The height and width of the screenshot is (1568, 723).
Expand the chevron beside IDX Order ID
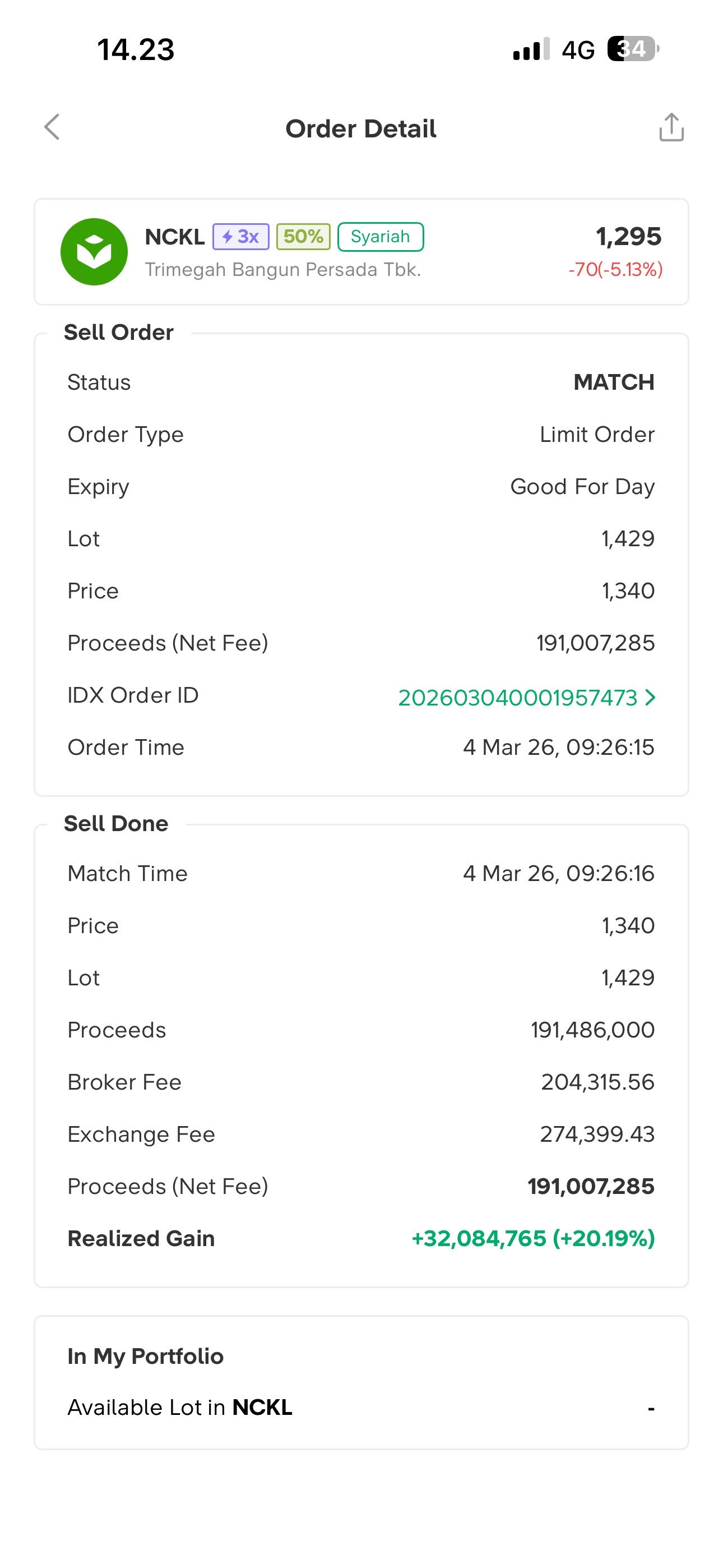coord(650,698)
